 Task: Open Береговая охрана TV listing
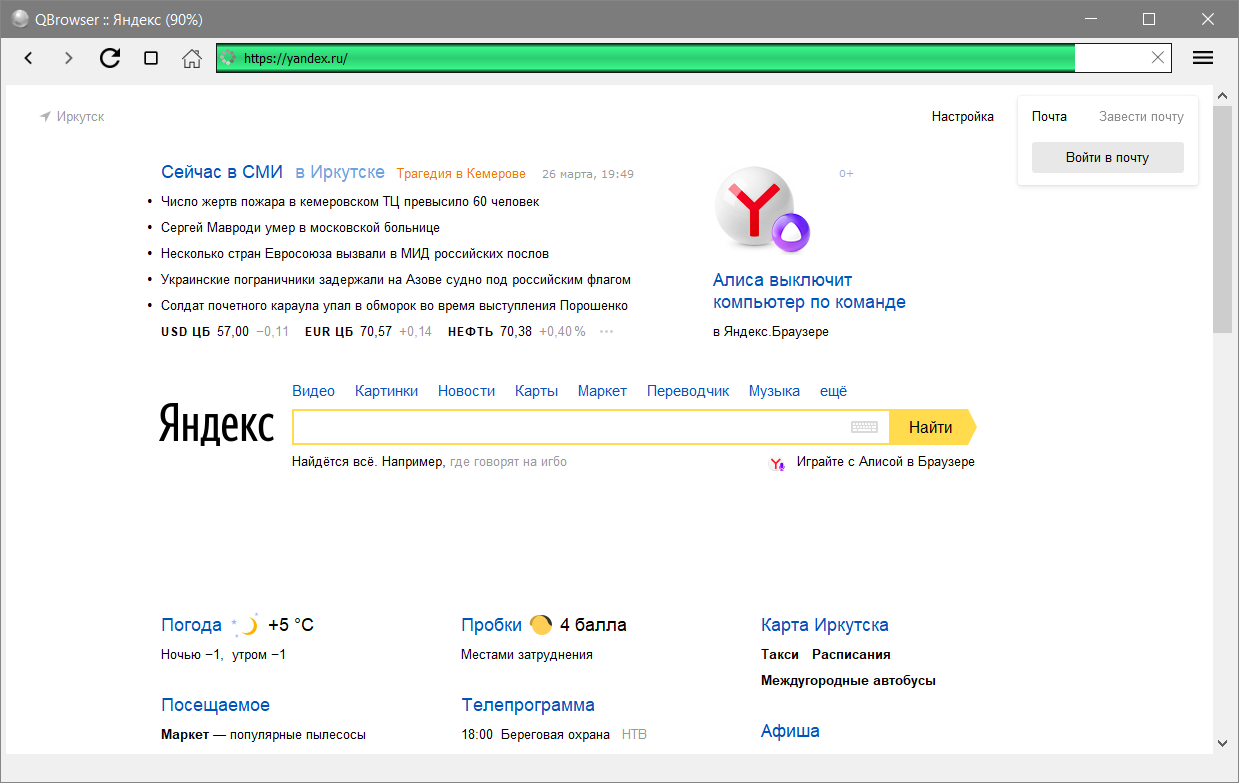tap(555, 735)
